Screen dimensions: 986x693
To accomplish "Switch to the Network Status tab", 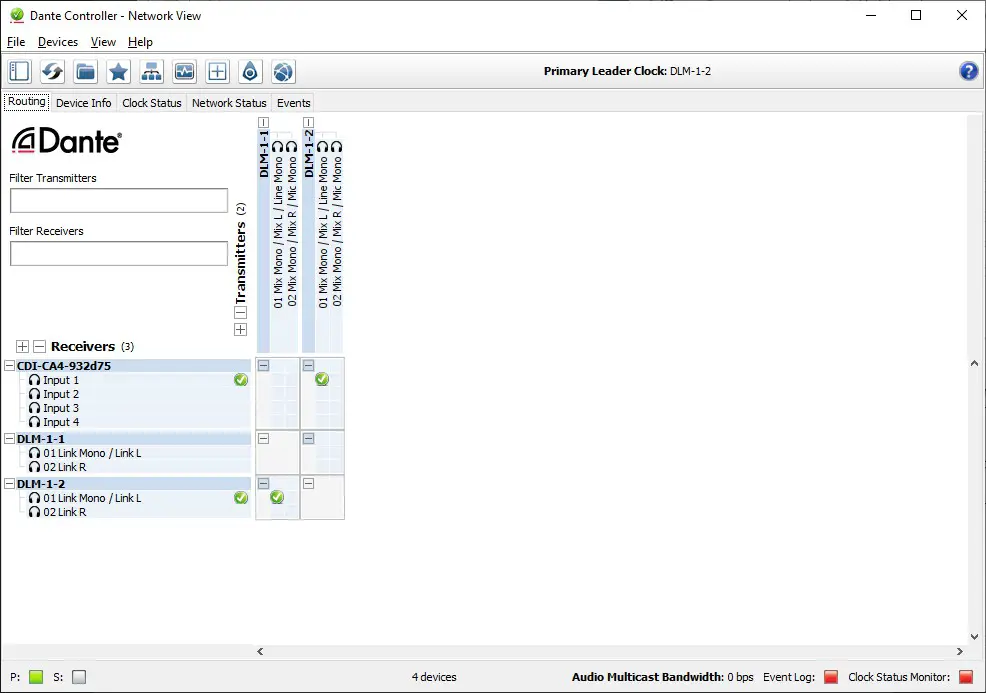I will click(229, 103).
